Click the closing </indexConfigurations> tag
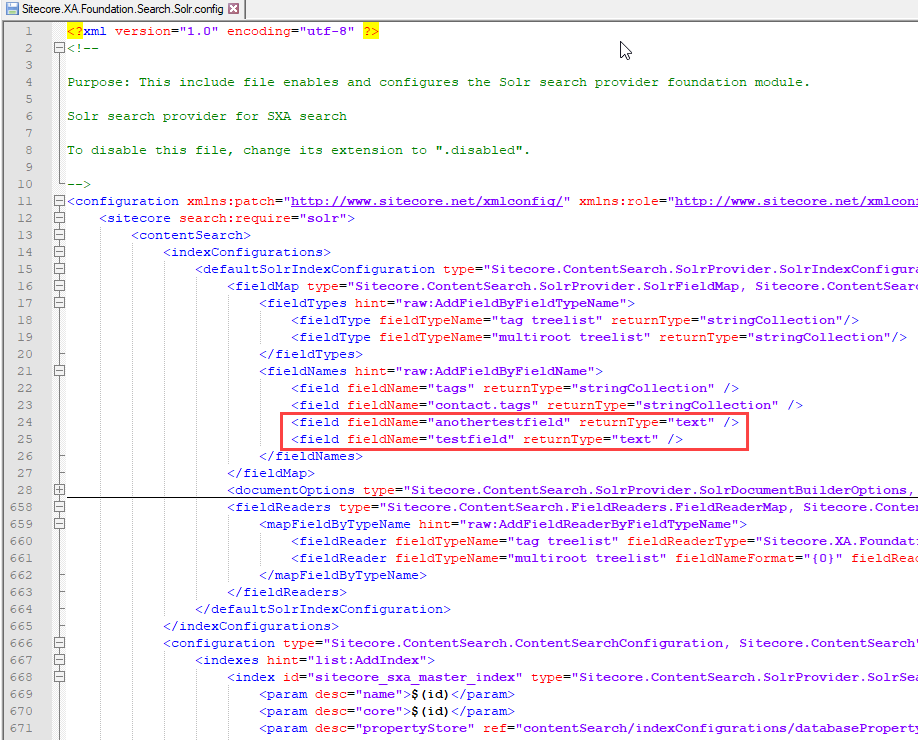The height and width of the screenshot is (746, 918). click(x=251, y=627)
